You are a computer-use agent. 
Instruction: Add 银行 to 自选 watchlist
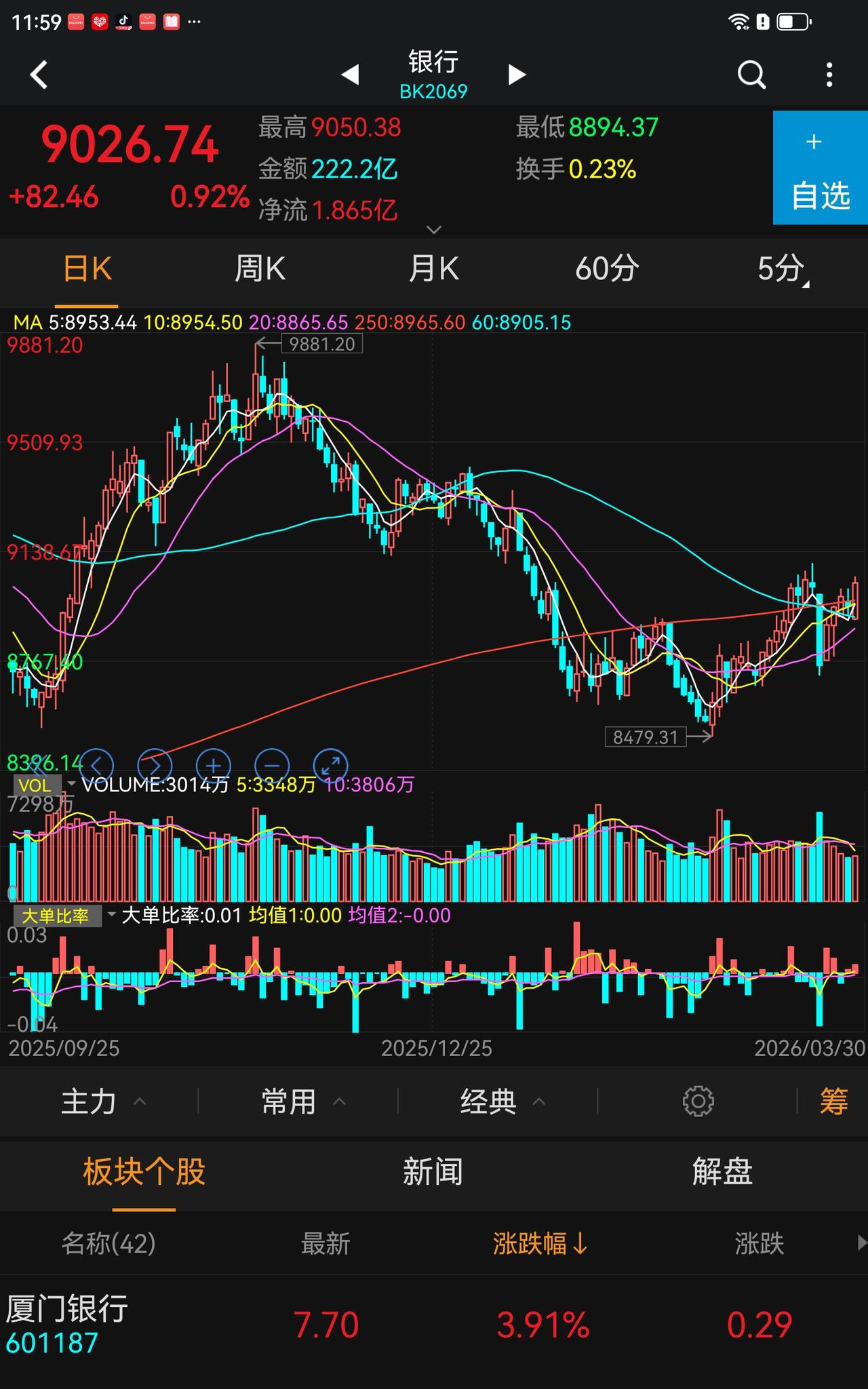pos(821,168)
